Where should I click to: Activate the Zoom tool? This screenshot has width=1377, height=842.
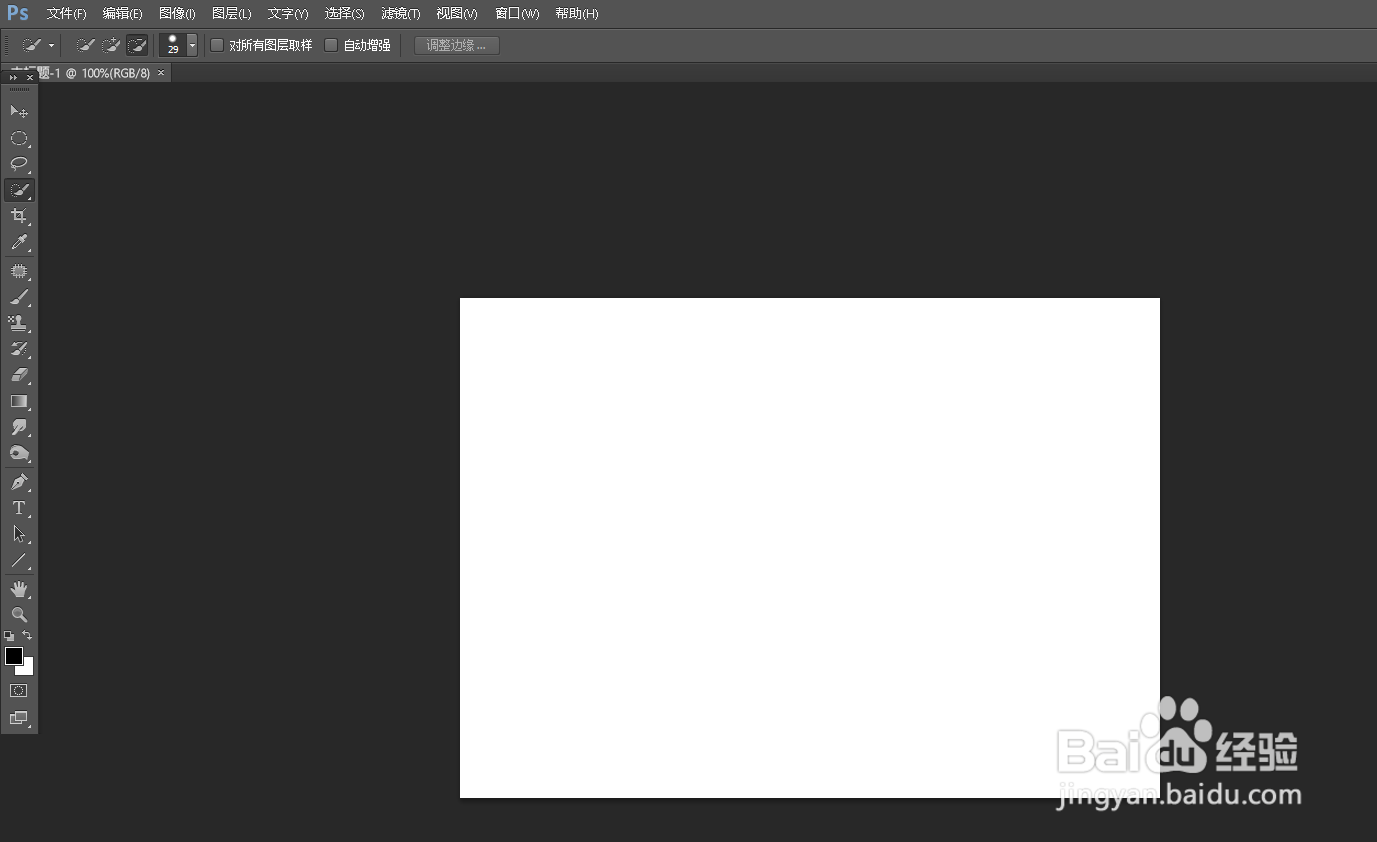[x=18, y=614]
